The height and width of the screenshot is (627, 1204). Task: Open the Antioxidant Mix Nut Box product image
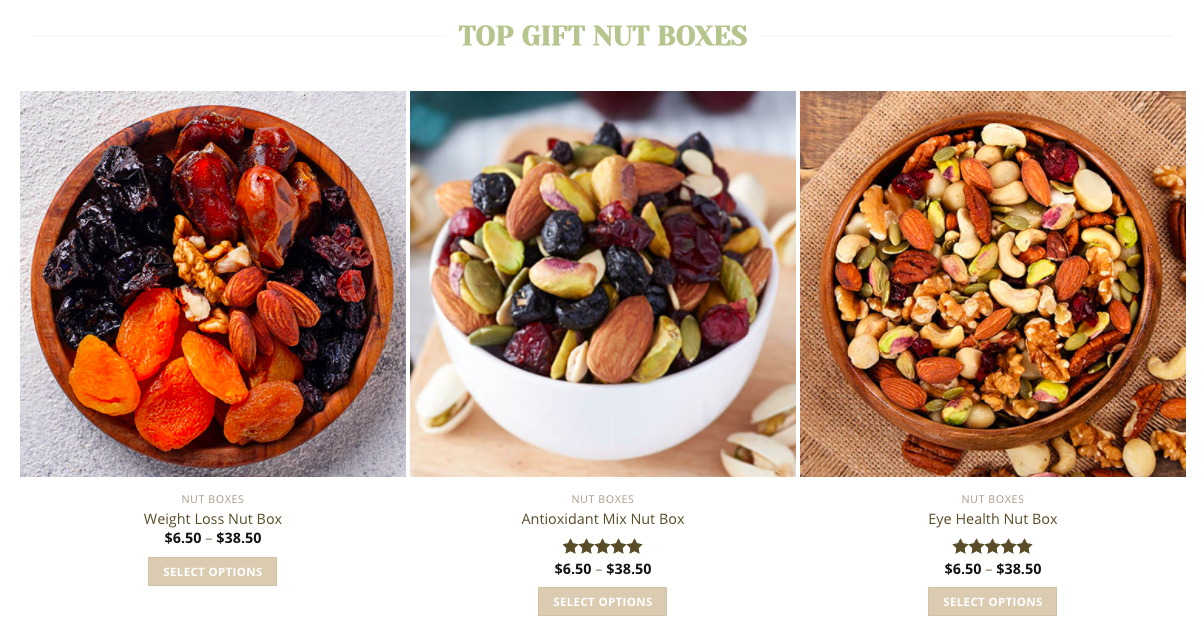603,284
